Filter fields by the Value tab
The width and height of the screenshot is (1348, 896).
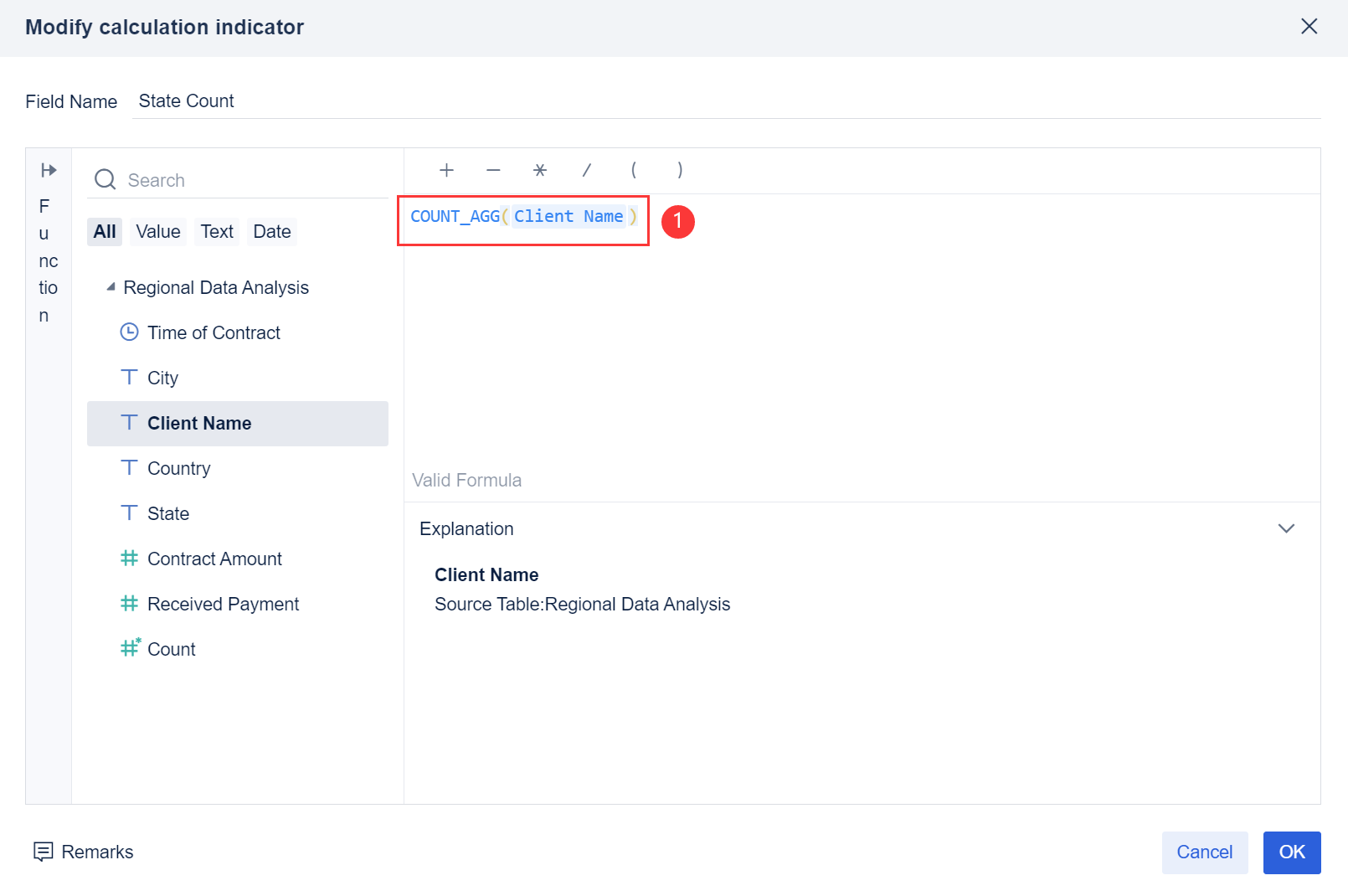[x=158, y=232]
